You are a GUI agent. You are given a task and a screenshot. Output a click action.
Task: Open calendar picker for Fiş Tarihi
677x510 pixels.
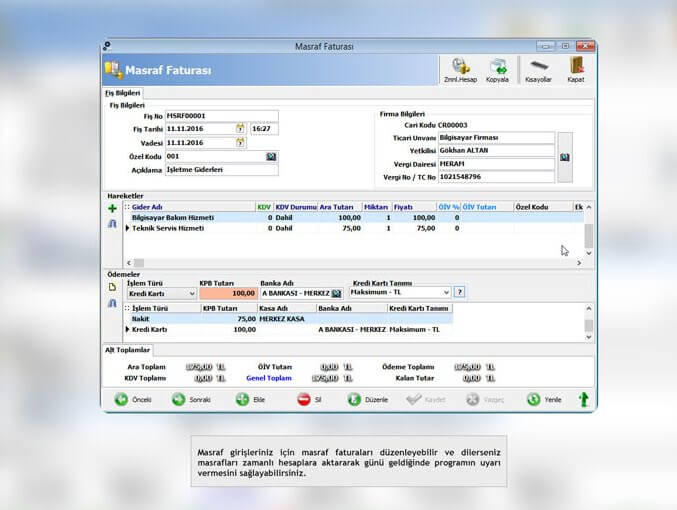coord(240,128)
